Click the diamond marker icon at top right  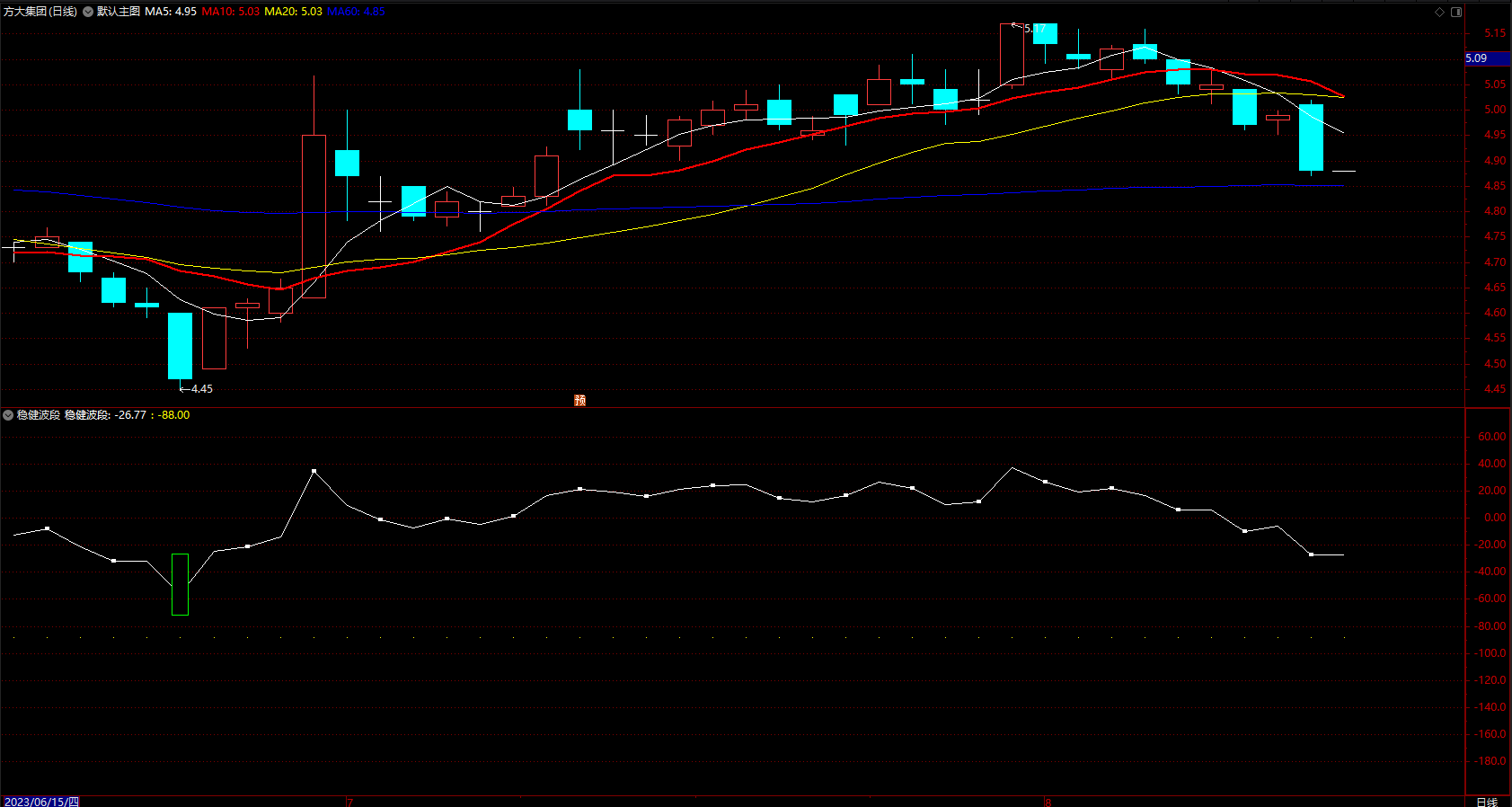[1439, 12]
